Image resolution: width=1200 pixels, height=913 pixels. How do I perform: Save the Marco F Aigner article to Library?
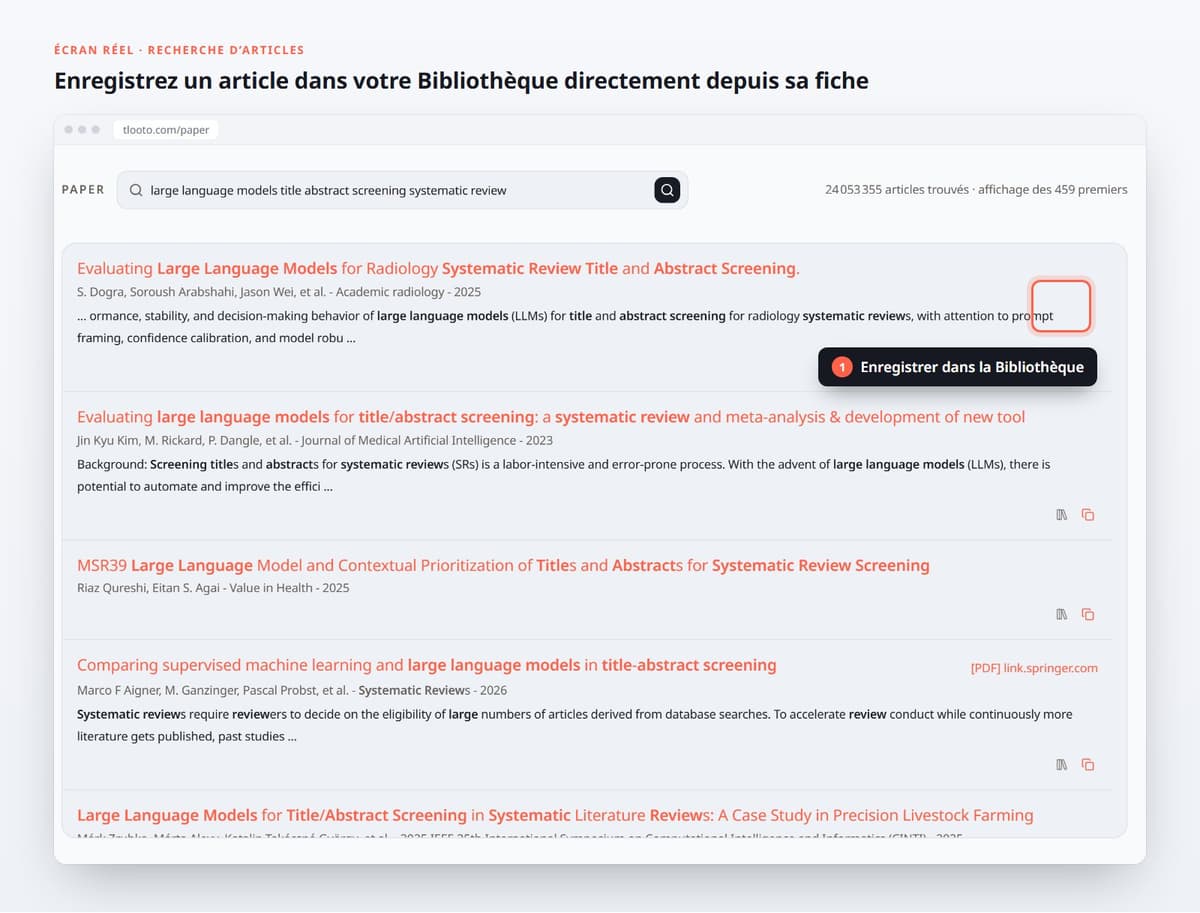point(1062,765)
